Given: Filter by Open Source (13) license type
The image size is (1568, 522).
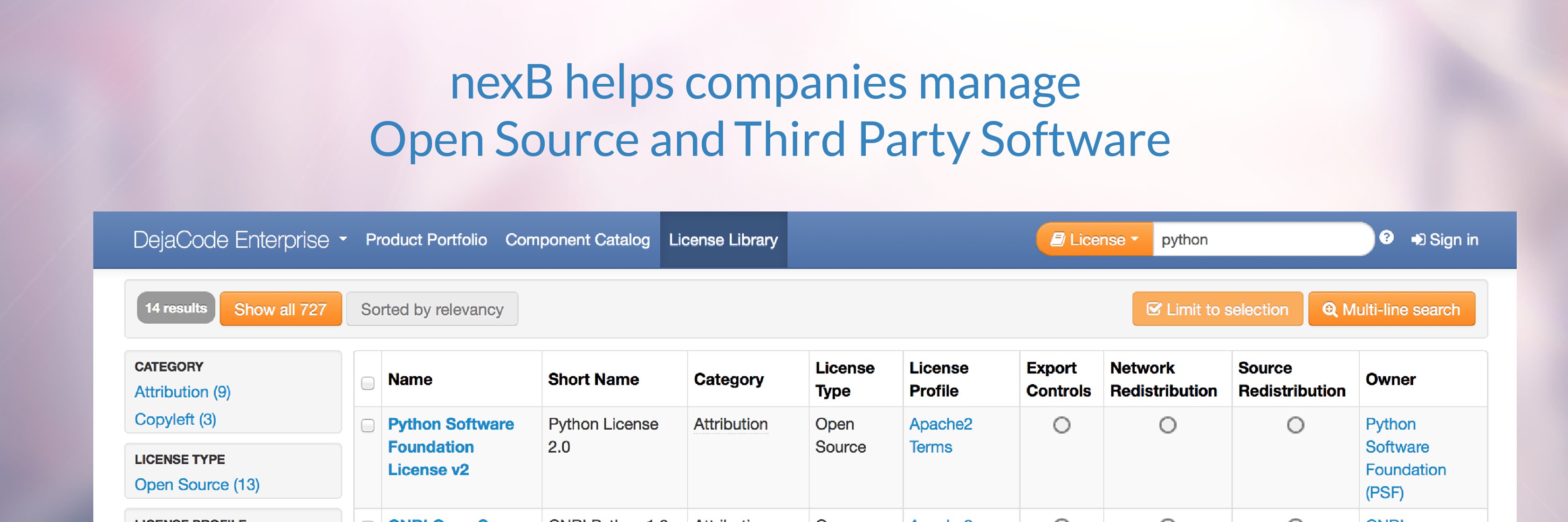Looking at the screenshot, I should [197, 484].
